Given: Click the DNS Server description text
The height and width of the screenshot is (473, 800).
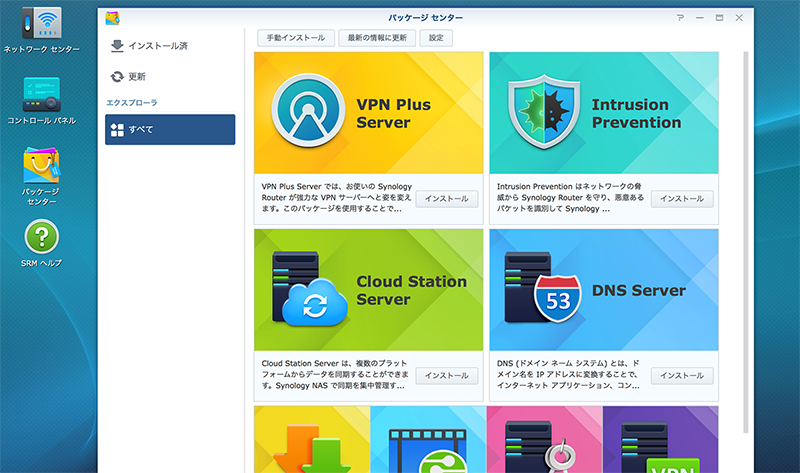Looking at the screenshot, I should (x=568, y=375).
